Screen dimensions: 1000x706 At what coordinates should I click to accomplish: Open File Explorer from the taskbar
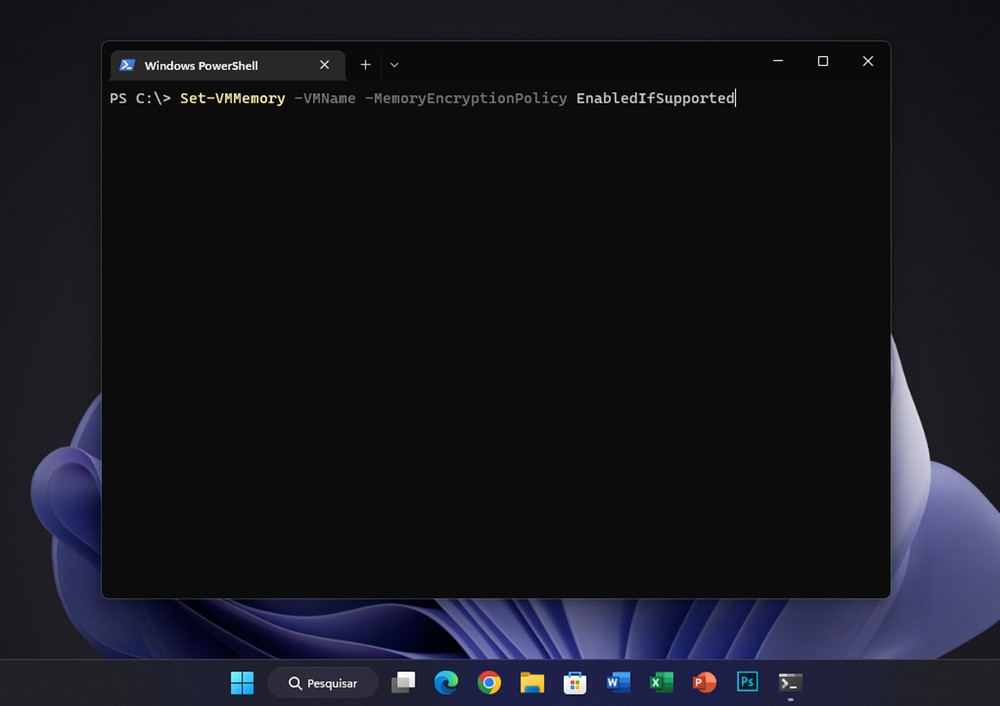tap(532, 683)
